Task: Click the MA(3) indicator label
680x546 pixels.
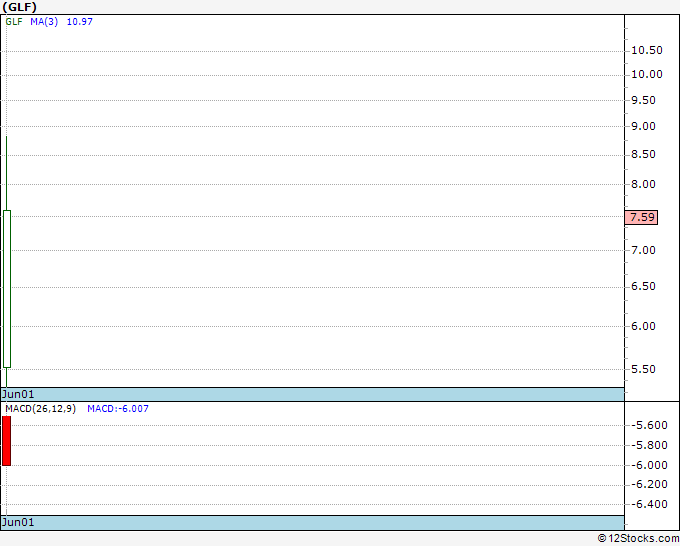Action: pos(44,21)
